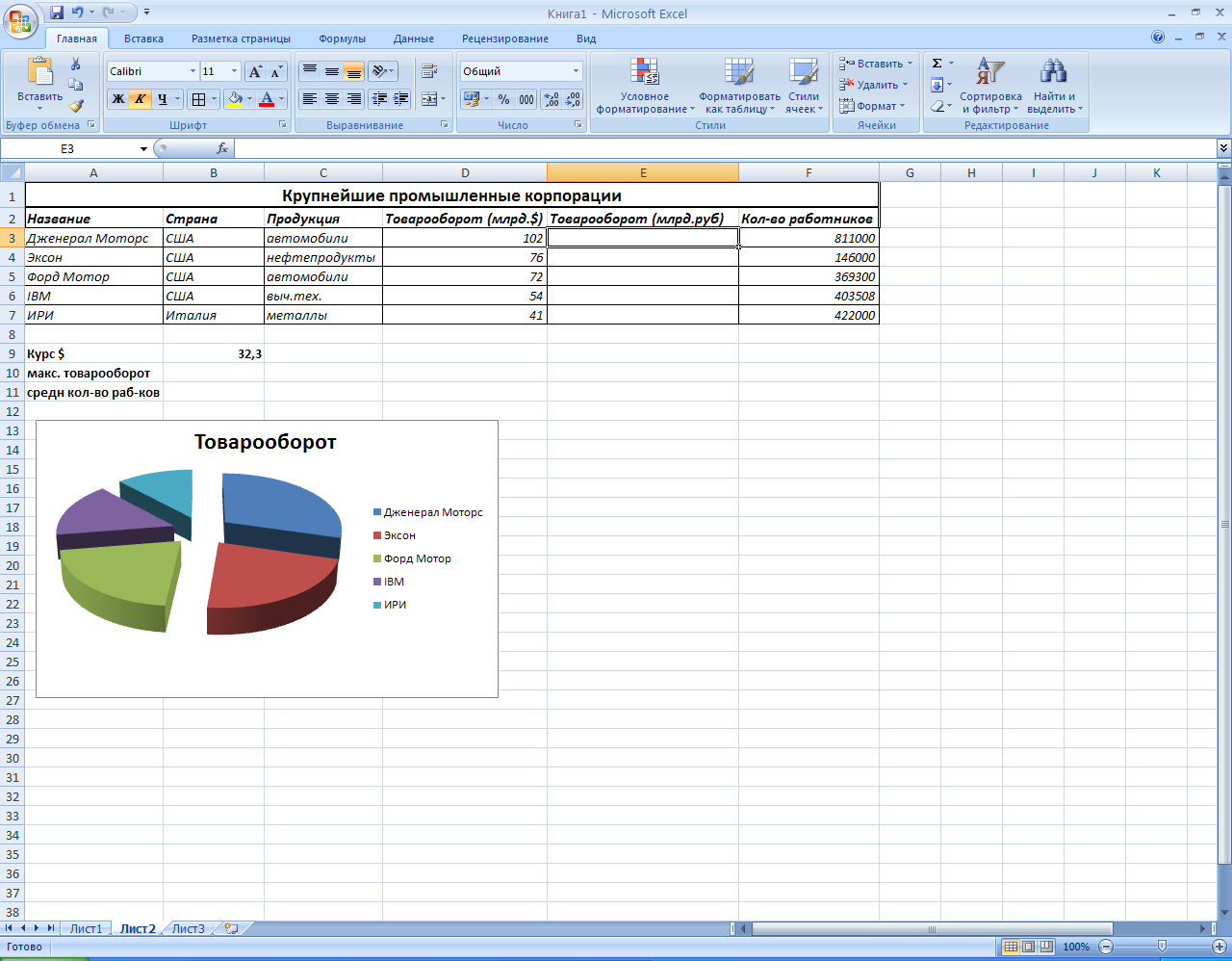Open the font size 11 dropdown
This screenshot has height=961, width=1232.
point(234,71)
